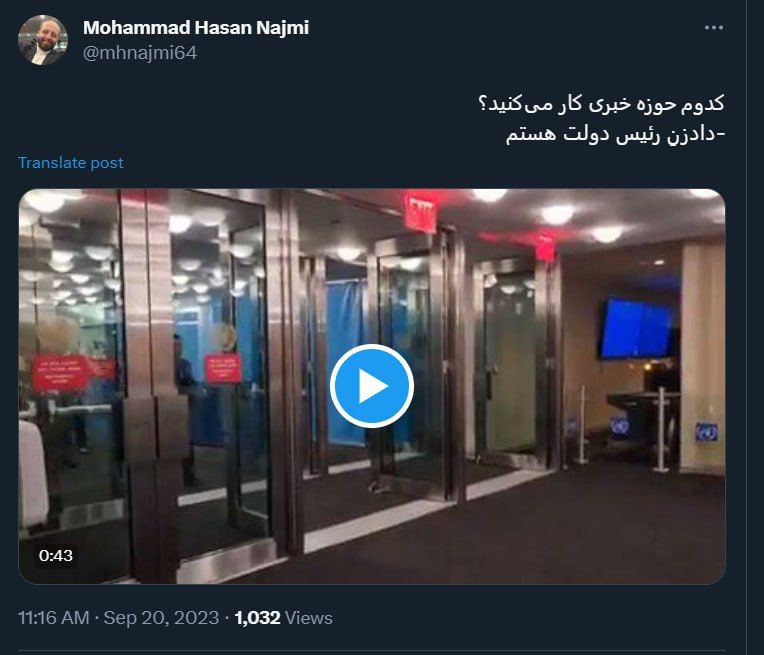
Task: Click the blue TV screen in the video preview
Action: tap(638, 328)
